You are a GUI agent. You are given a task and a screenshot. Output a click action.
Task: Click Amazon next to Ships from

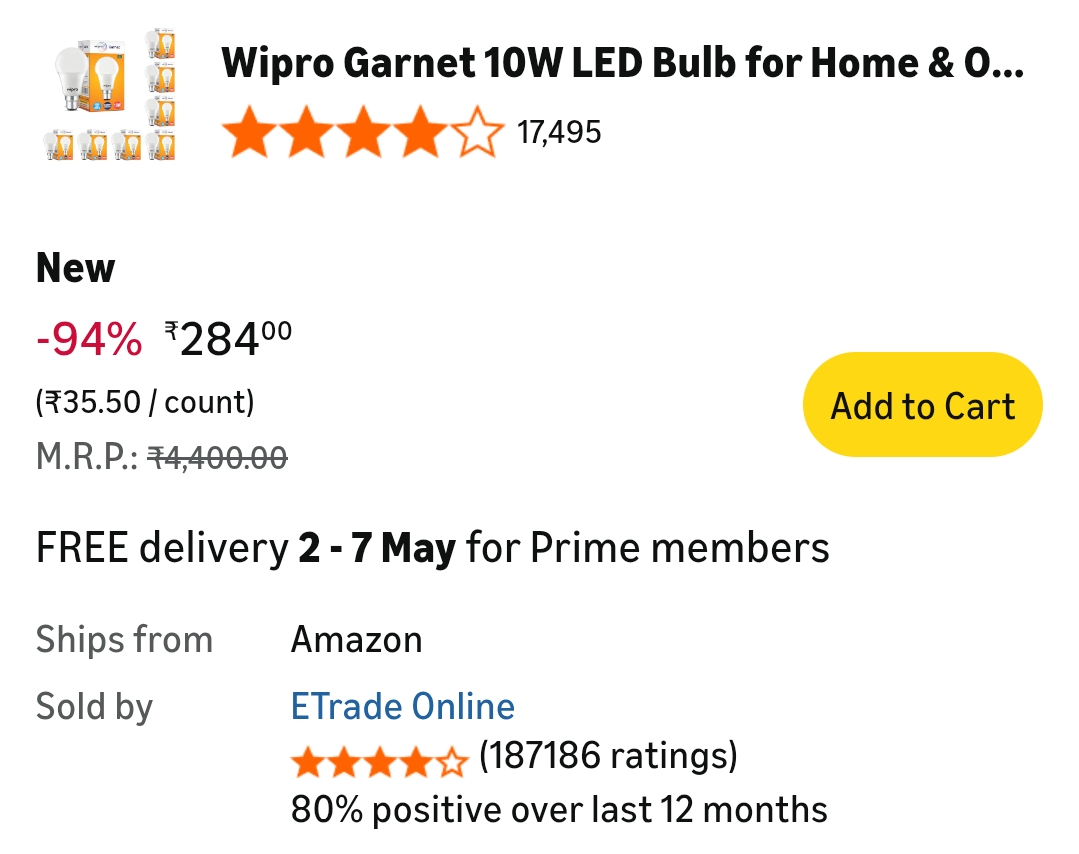click(x=356, y=639)
